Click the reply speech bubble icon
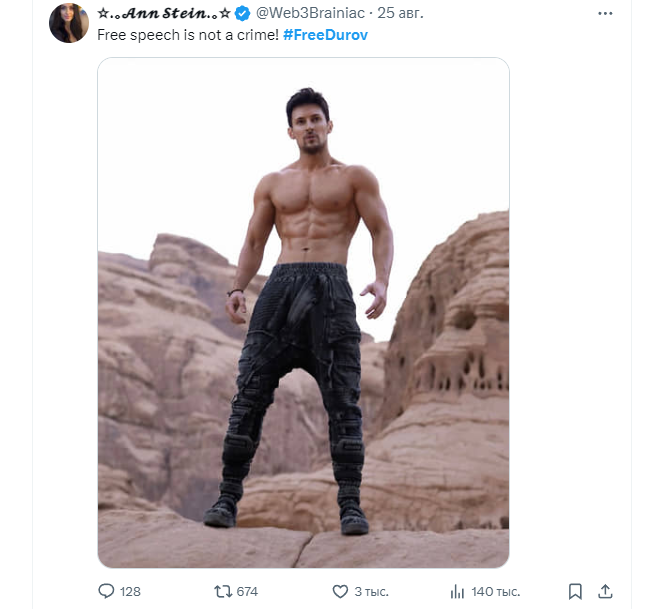This screenshot has width=651, height=609. pos(107,591)
